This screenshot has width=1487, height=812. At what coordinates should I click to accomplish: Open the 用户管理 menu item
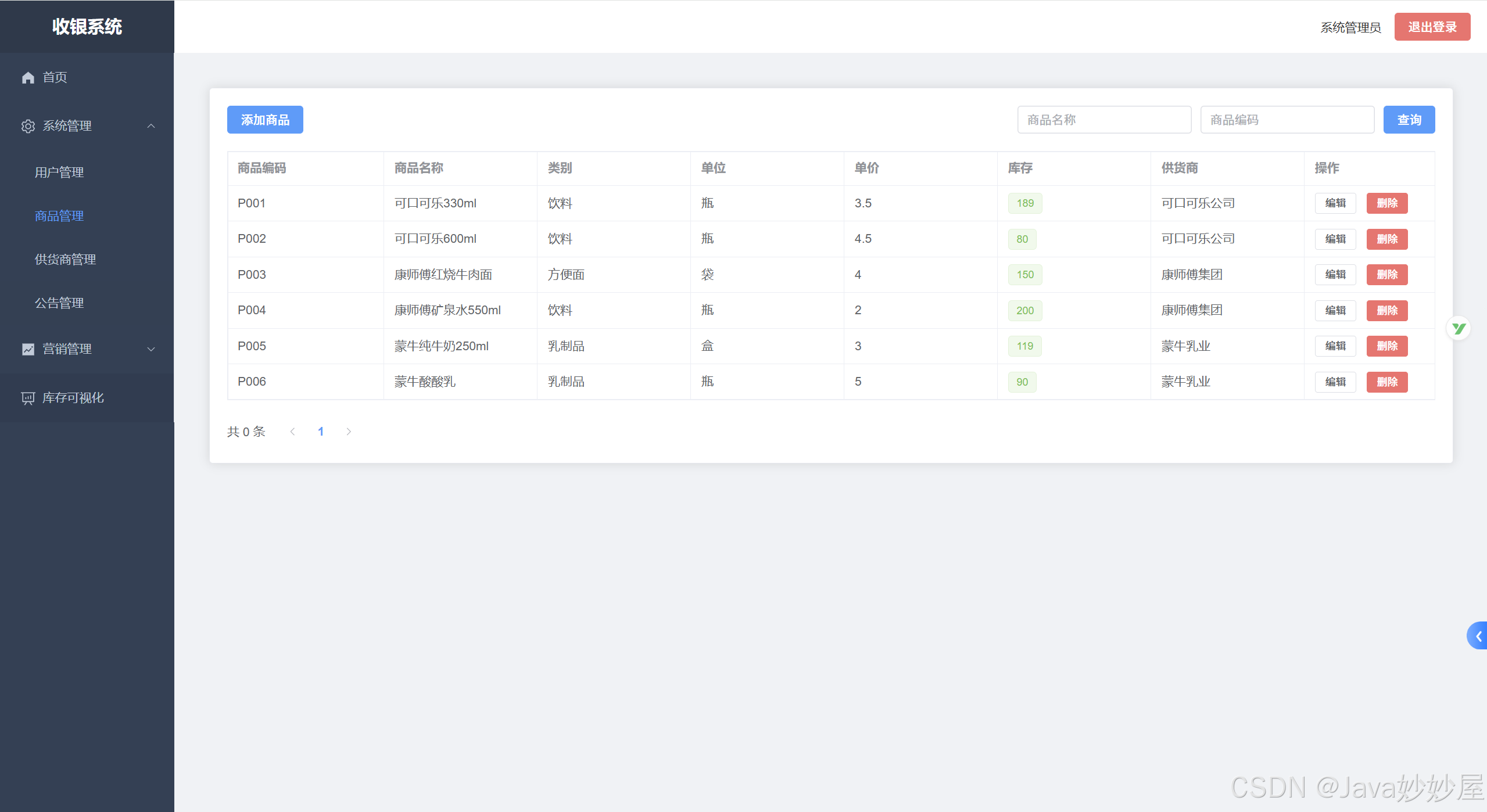(59, 173)
